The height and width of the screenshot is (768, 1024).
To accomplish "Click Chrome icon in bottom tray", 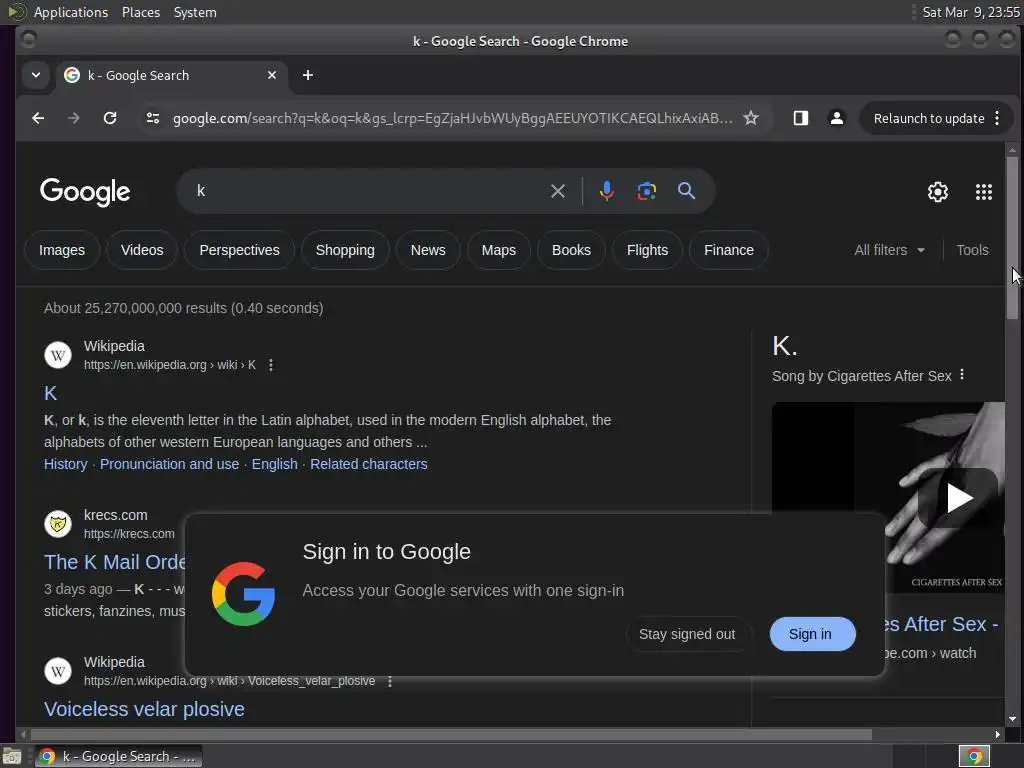I will [974, 756].
